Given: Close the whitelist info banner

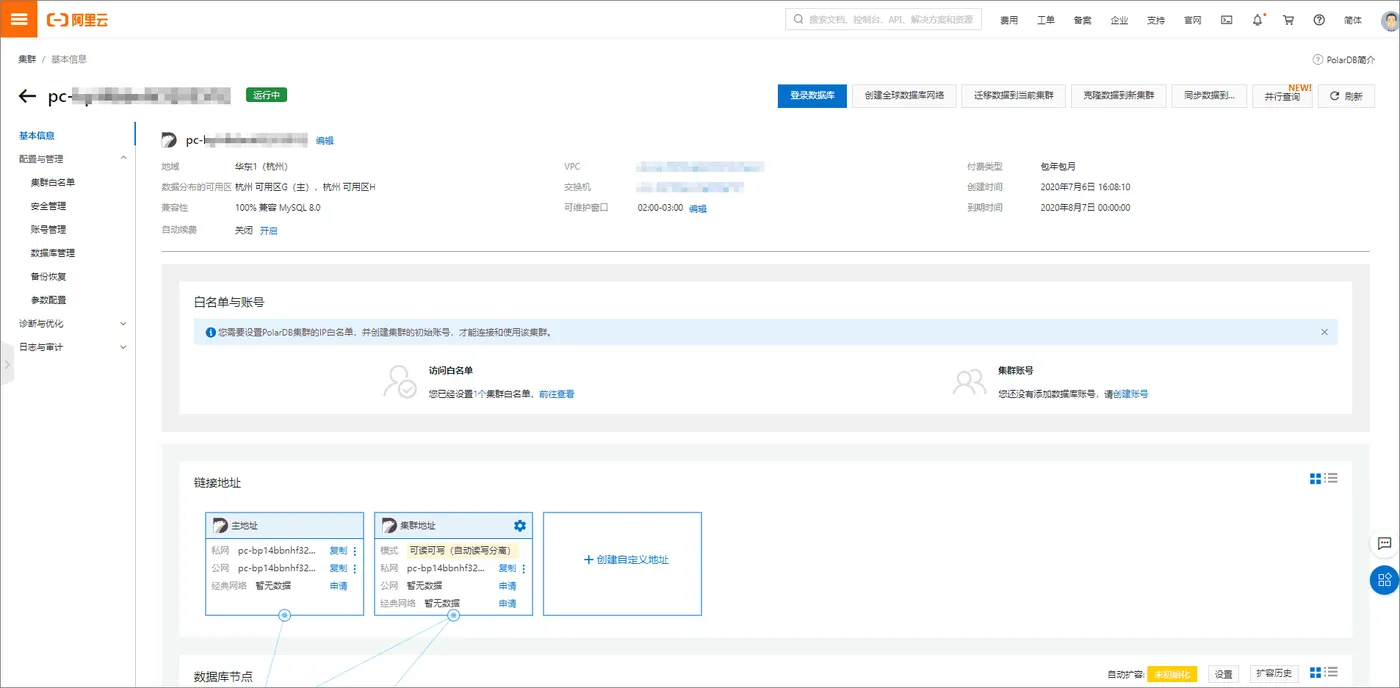Looking at the screenshot, I should coord(1325,332).
